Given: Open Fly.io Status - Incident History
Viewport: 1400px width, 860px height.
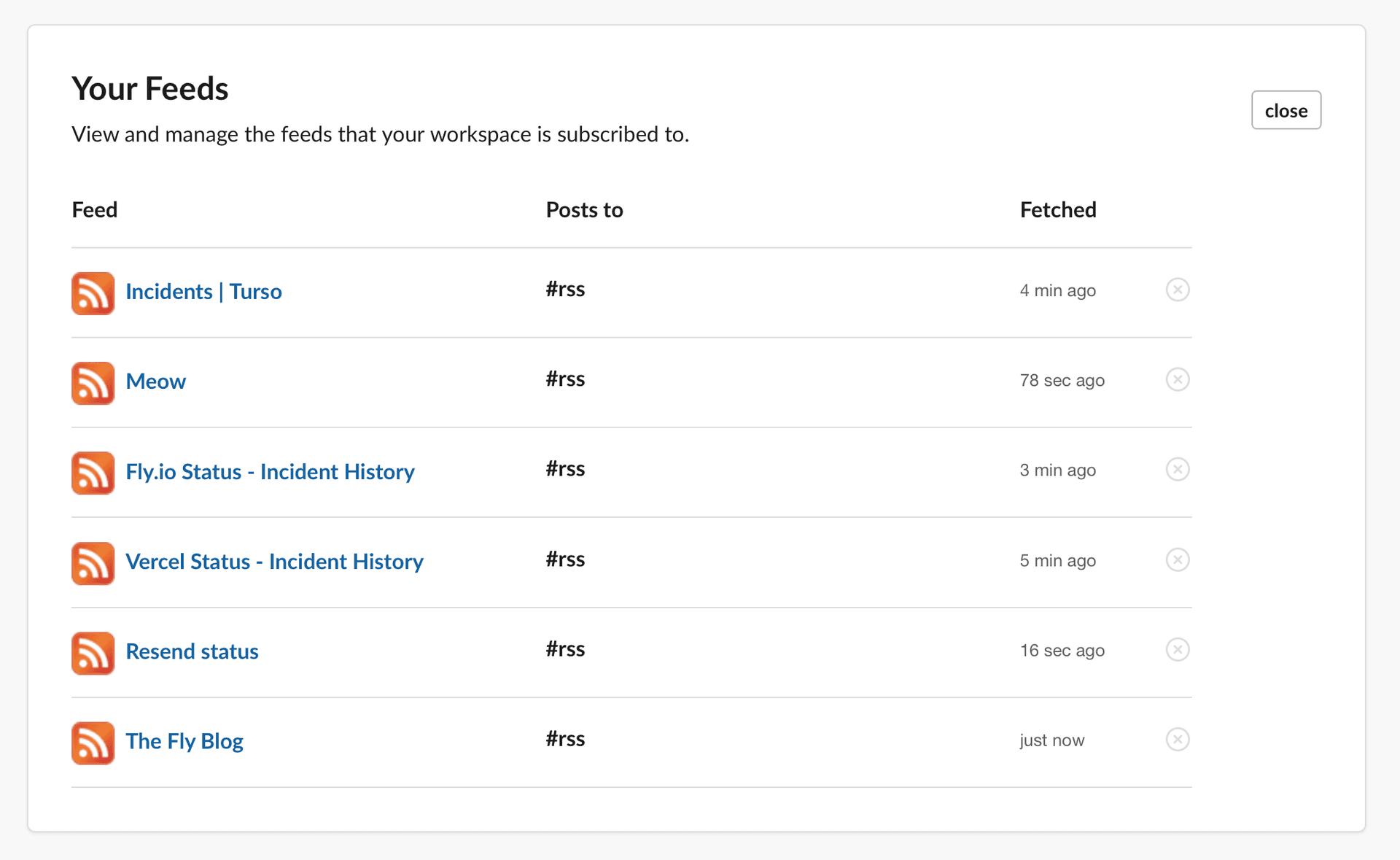Looking at the screenshot, I should 270,471.
